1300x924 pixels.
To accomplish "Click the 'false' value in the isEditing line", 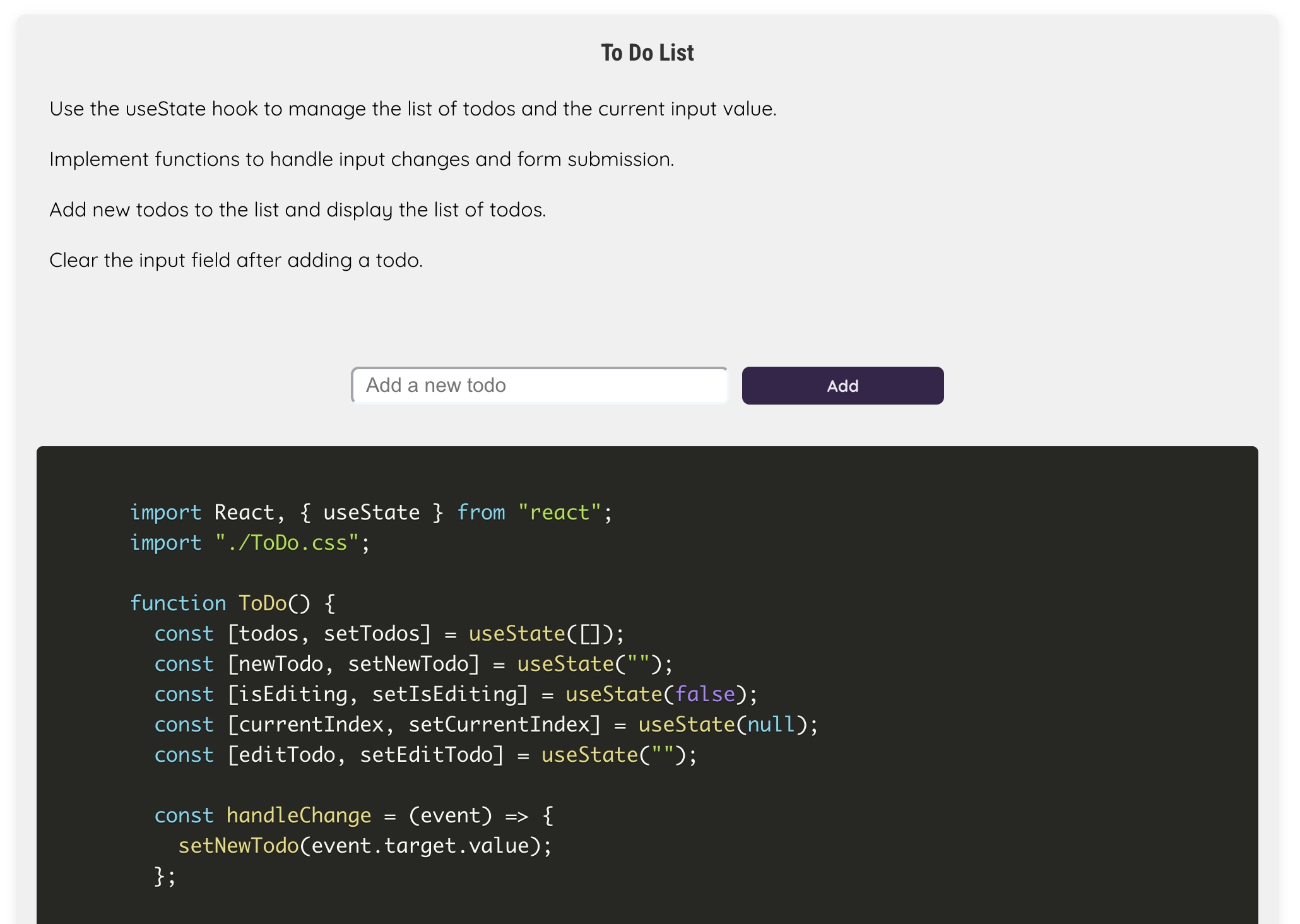I will click(705, 694).
